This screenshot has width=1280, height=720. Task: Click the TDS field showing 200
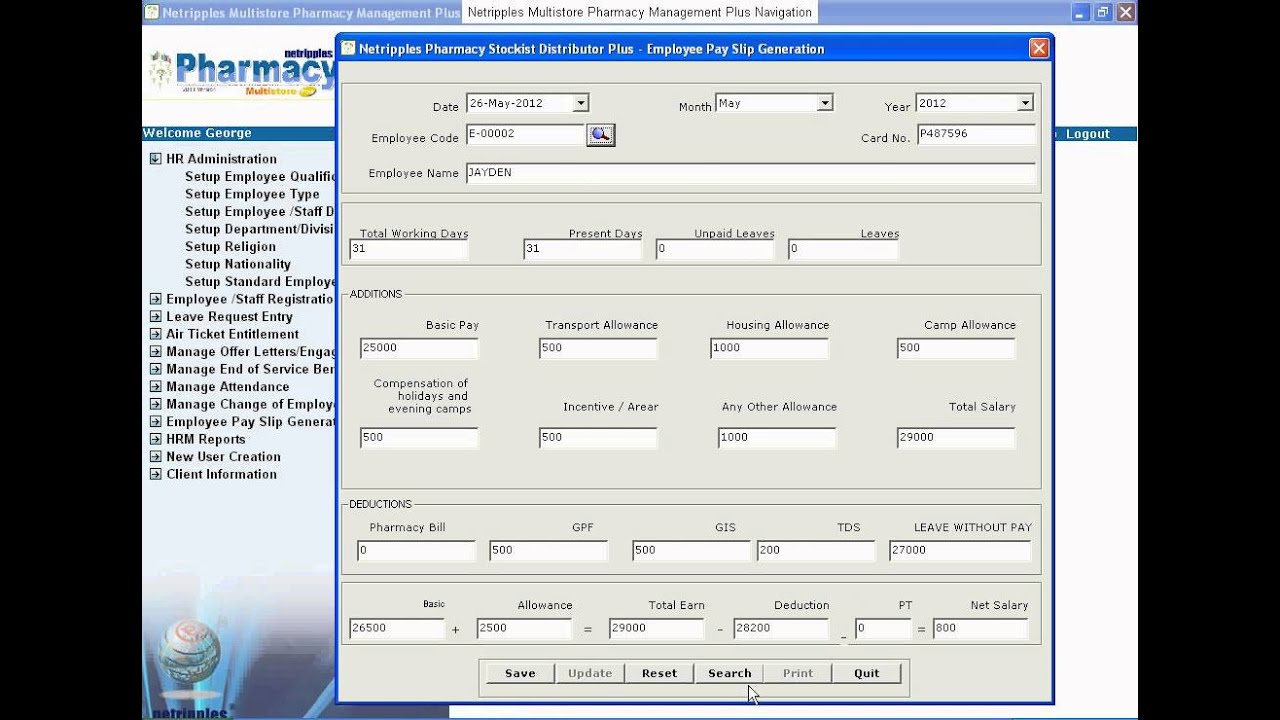point(816,551)
